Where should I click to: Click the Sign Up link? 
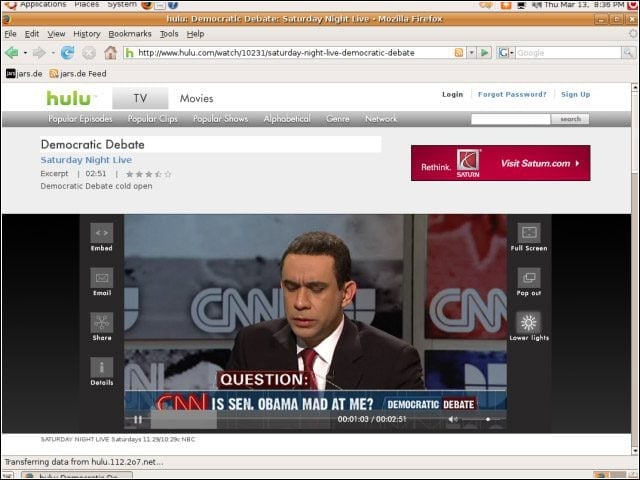pos(576,94)
